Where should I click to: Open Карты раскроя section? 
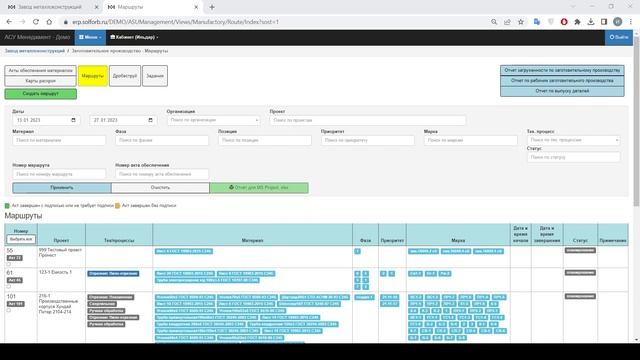(x=40, y=81)
